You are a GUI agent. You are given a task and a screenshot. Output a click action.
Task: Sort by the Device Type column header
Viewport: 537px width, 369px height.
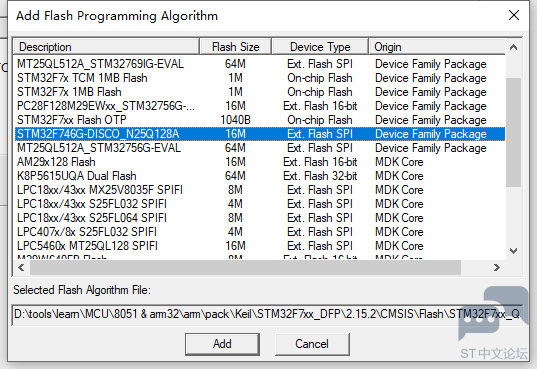(320, 47)
